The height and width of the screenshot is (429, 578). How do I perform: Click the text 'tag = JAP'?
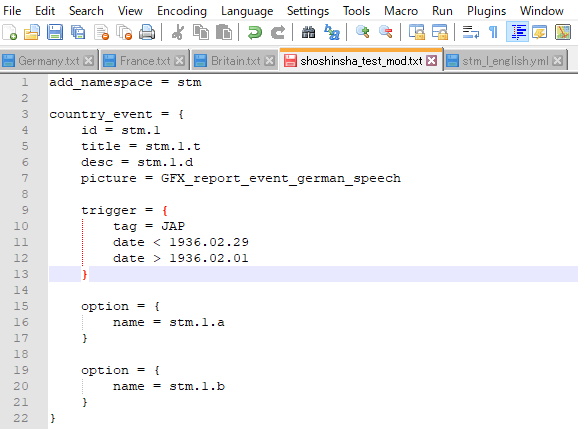pos(149,226)
